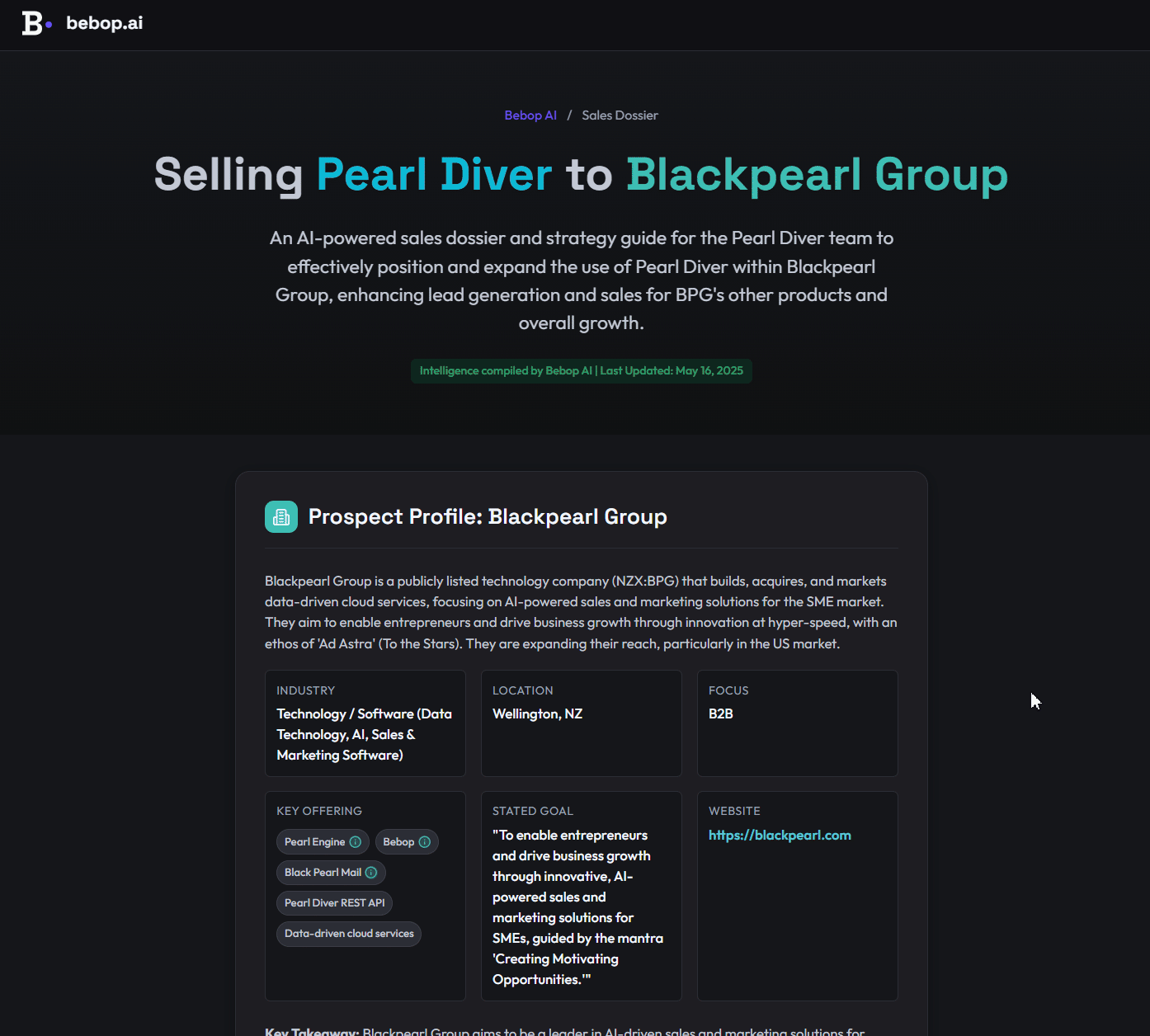Click the Prospect Profile: Blackpearl Group heading
The width and height of the screenshot is (1150, 1036).
tap(488, 517)
